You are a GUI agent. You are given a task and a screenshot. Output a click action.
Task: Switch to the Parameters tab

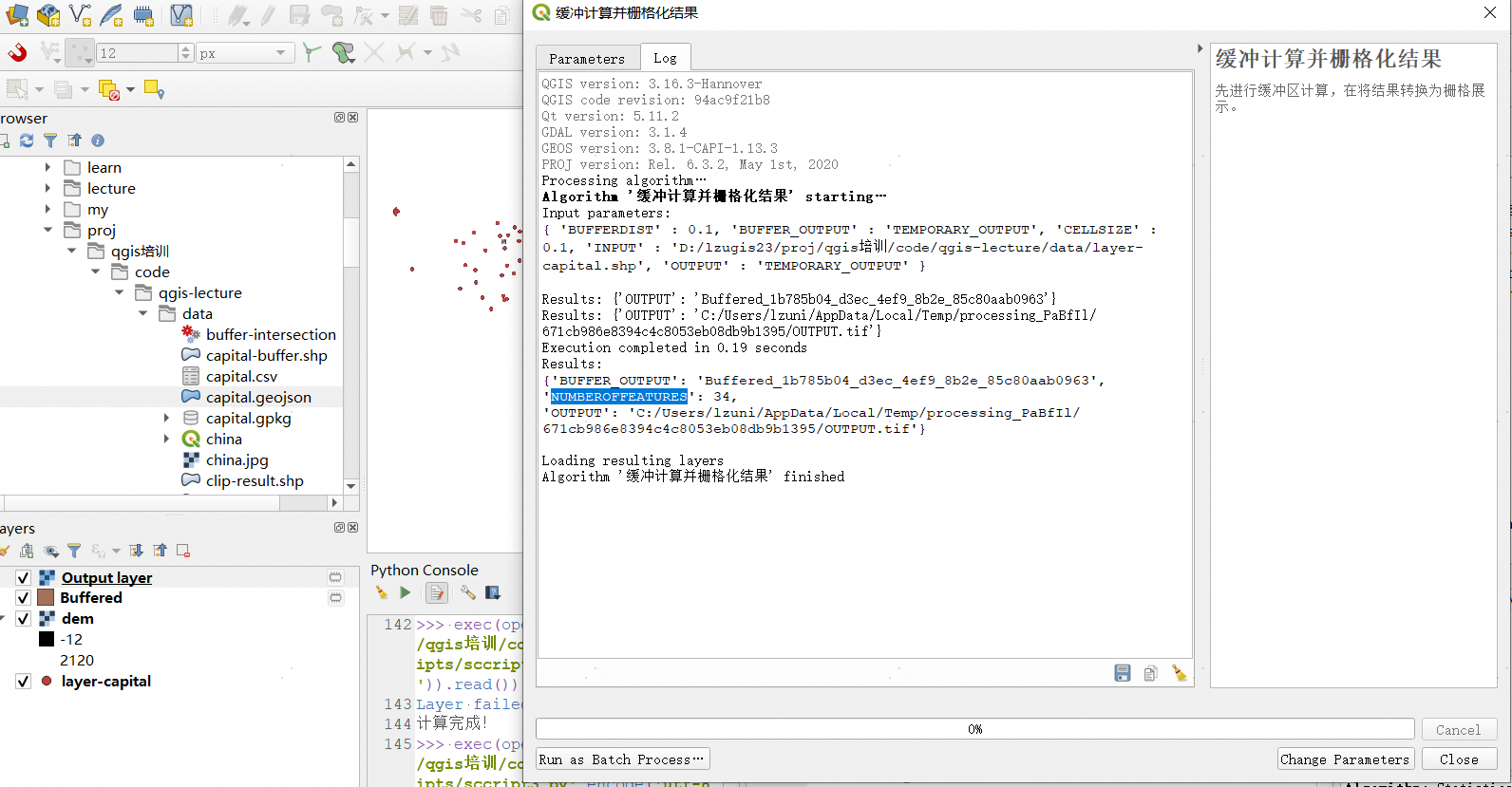pos(586,59)
